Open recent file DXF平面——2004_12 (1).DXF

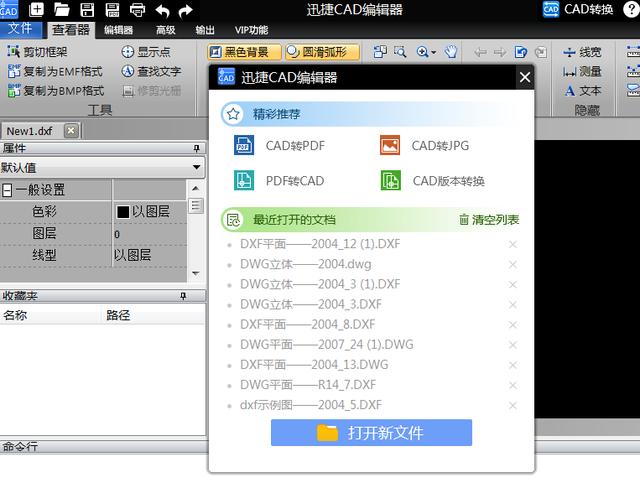[x=320, y=244]
